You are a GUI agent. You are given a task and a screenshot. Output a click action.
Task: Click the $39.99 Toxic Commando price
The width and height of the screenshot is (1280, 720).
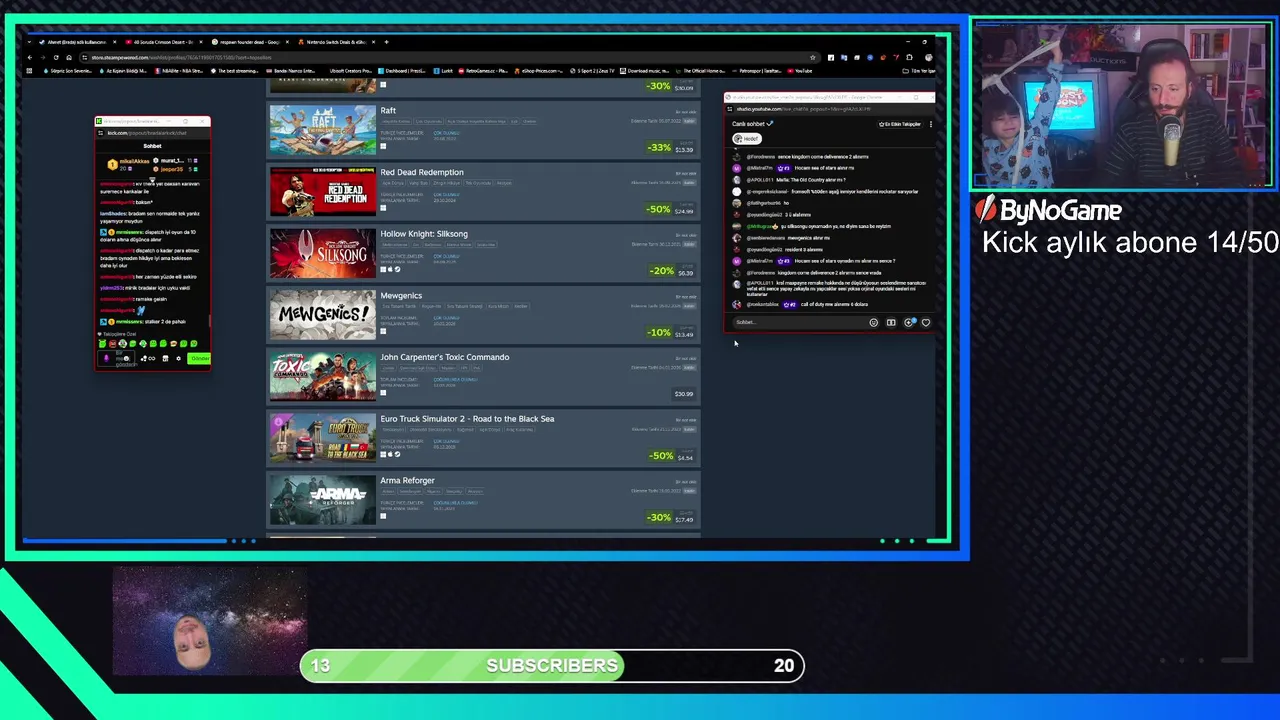pos(684,394)
